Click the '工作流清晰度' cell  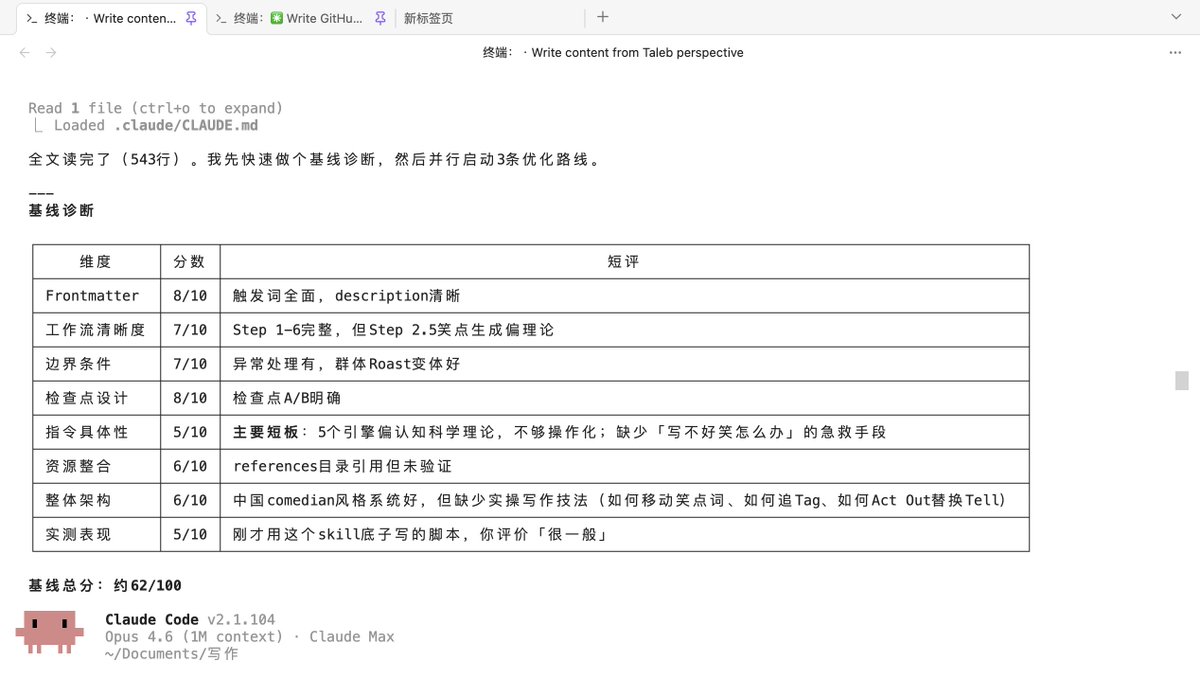(96, 330)
